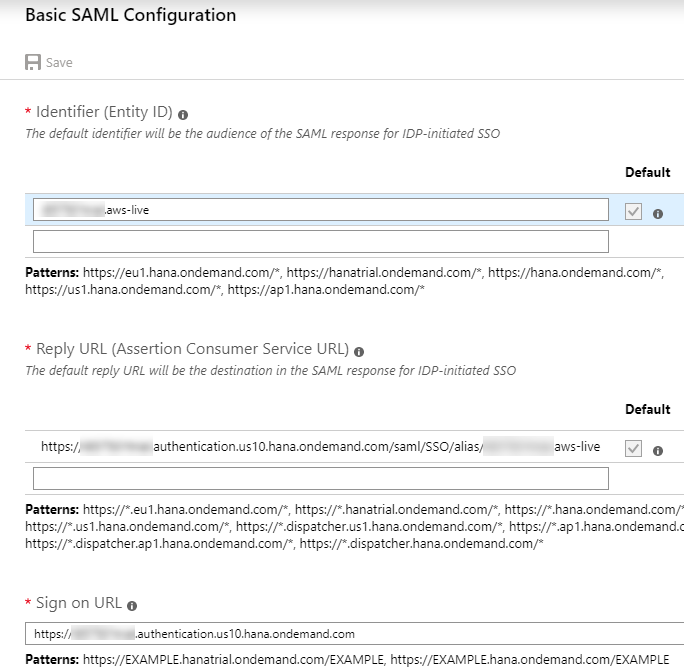
Task: Click the Default header above Reply URL checkbox
Action: 647,409
